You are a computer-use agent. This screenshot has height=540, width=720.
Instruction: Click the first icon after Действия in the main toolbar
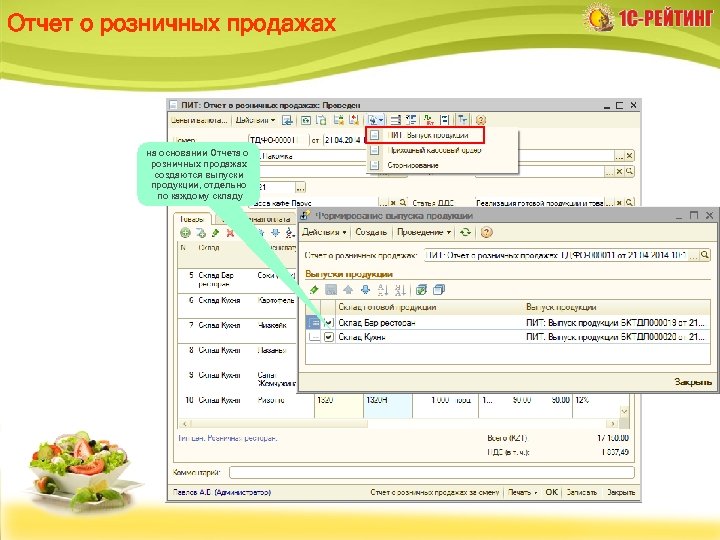[x=287, y=120]
